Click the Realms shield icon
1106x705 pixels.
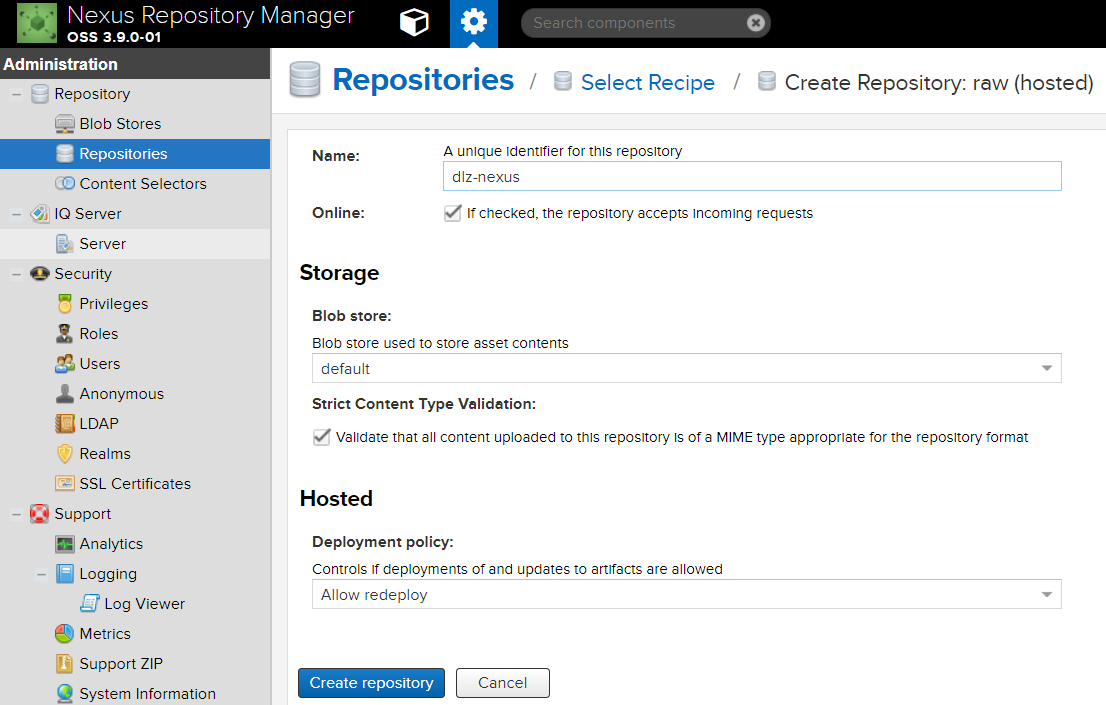65,454
